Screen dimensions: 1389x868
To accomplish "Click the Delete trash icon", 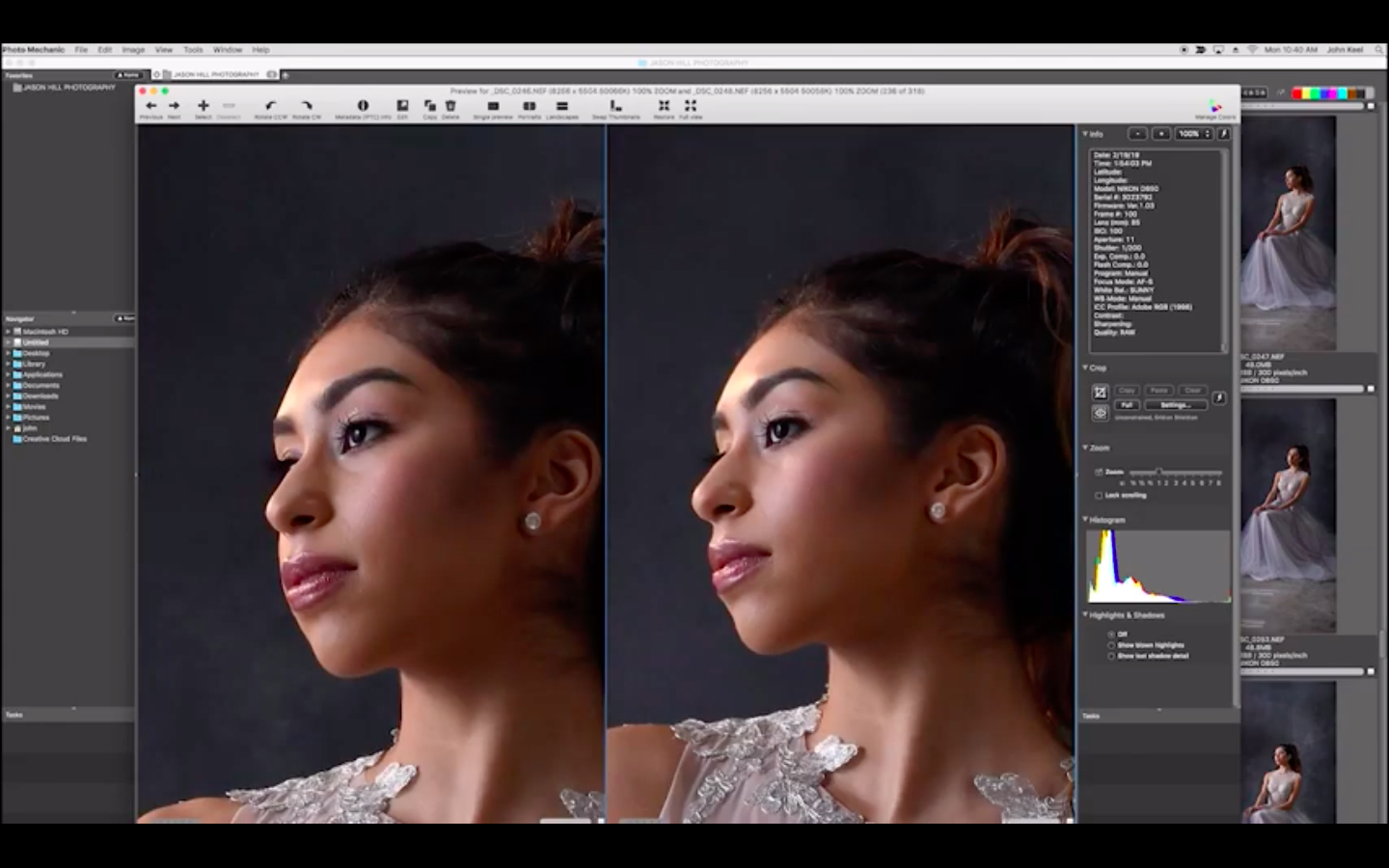I will pos(450,106).
